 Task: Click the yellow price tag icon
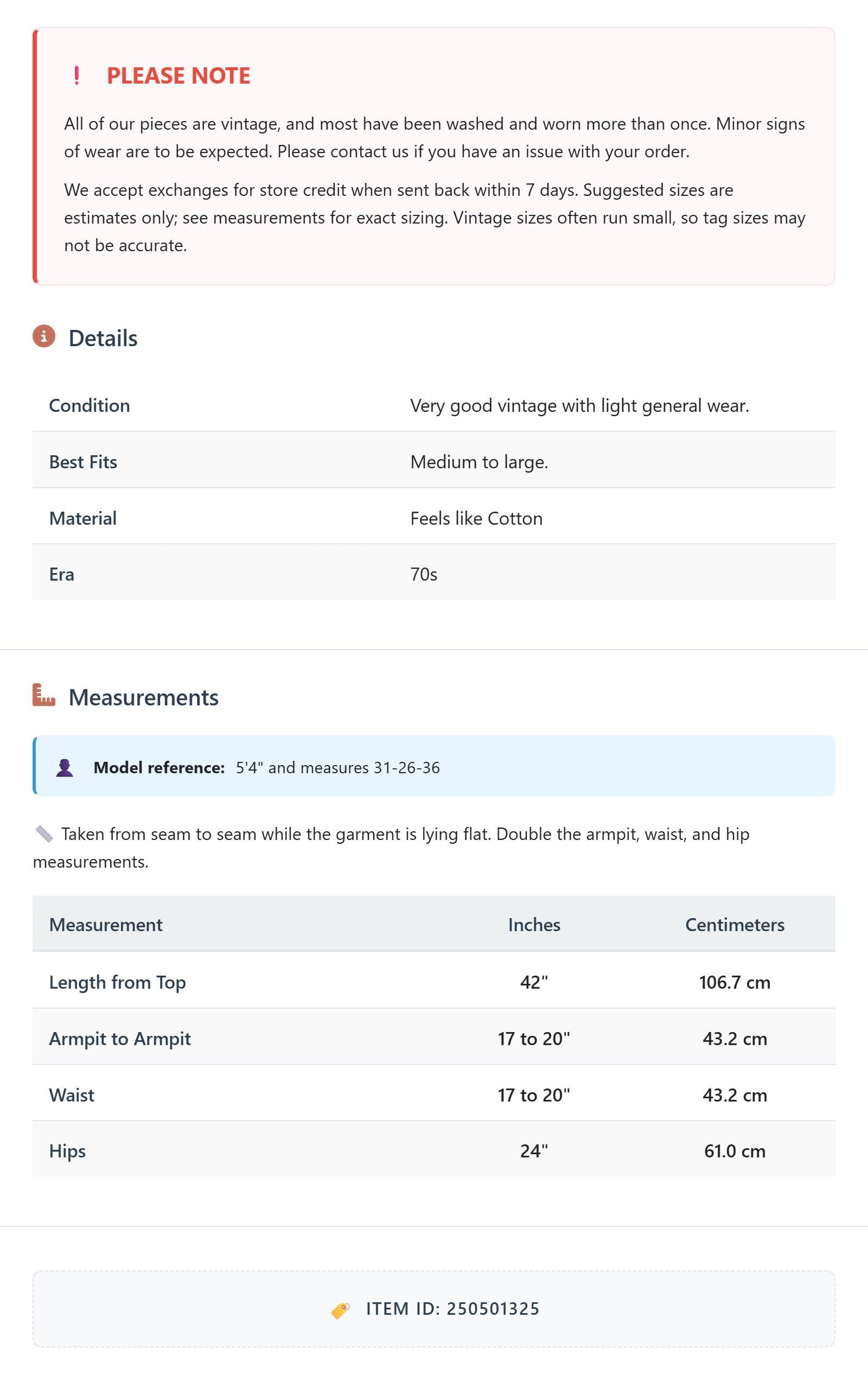coord(341,1310)
